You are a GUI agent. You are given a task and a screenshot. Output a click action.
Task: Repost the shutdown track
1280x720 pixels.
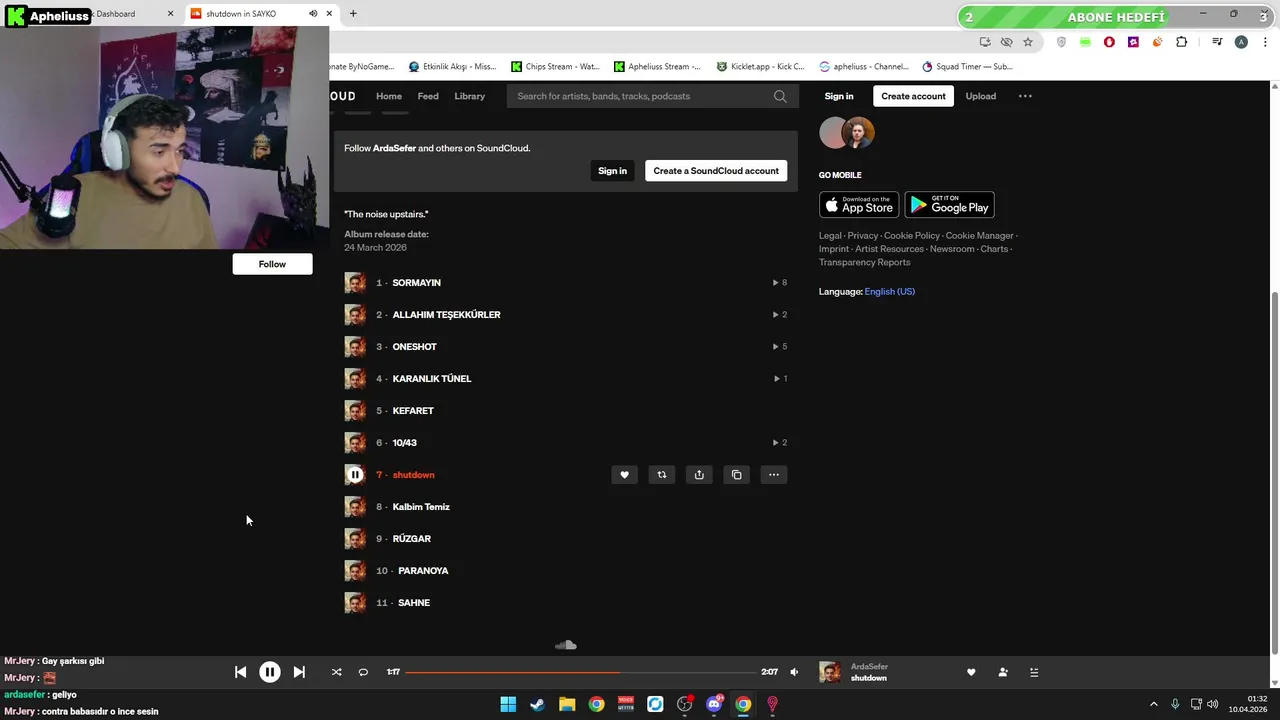[662, 475]
